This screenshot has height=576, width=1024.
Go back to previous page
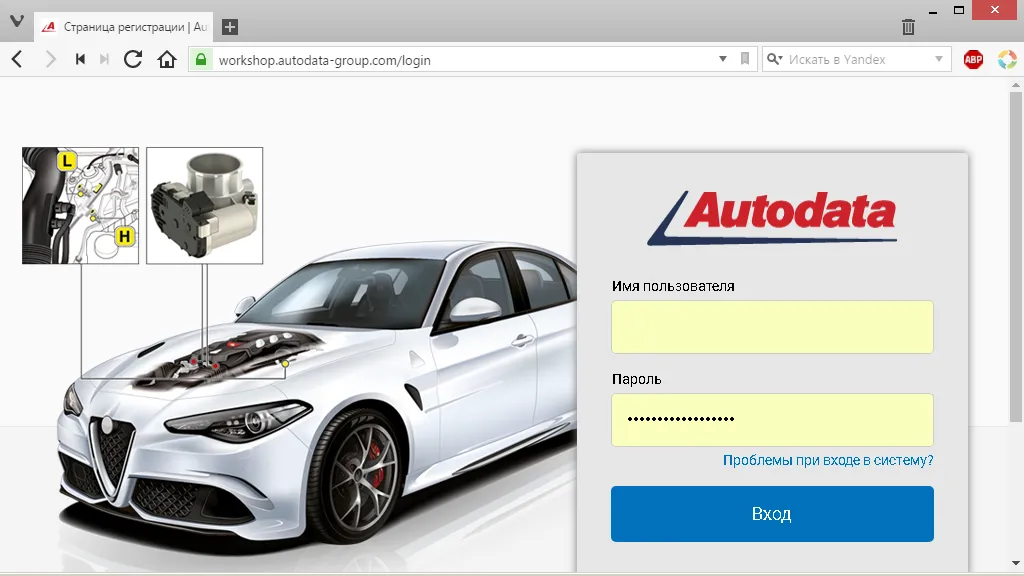(18, 59)
